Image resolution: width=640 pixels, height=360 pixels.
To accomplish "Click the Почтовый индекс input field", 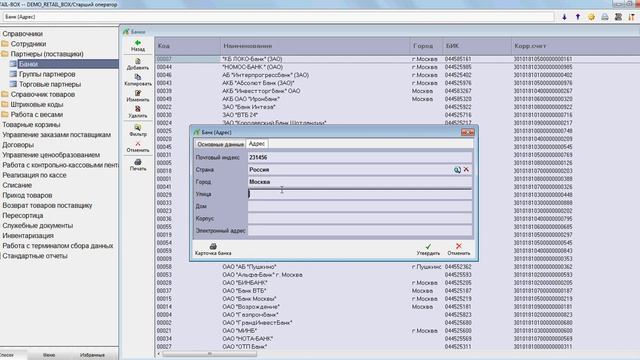I will 360,157.
